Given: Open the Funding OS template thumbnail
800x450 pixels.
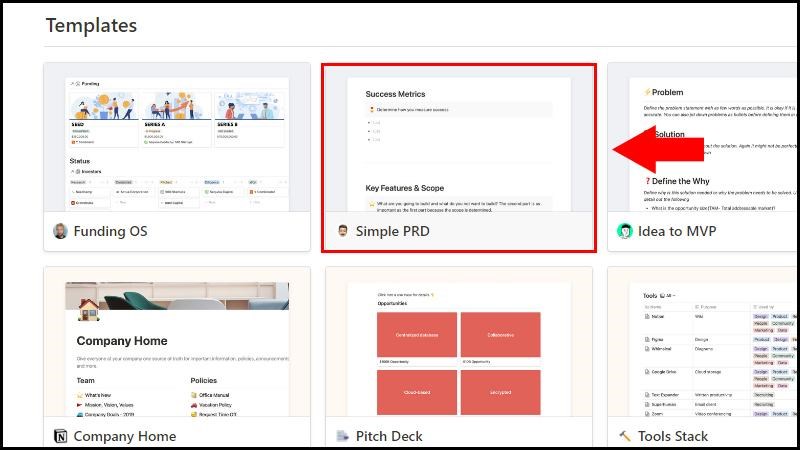Looking at the screenshot, I should [x=177, y=137].
